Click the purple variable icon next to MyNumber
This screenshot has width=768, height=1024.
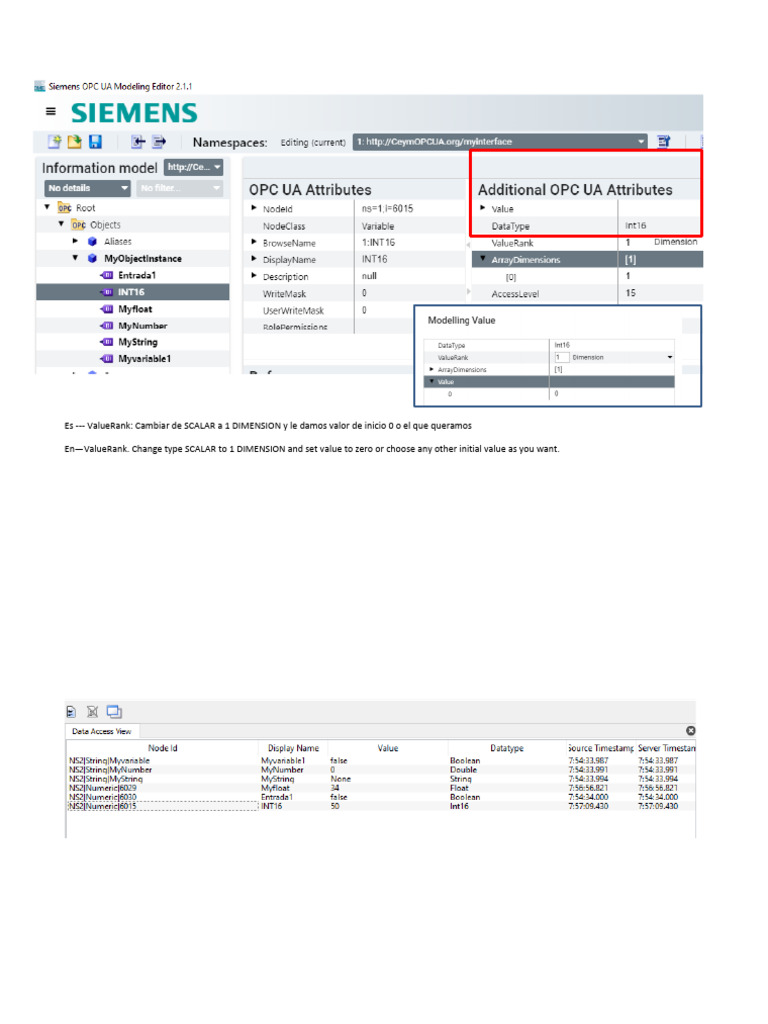click(x=107, y=325)
